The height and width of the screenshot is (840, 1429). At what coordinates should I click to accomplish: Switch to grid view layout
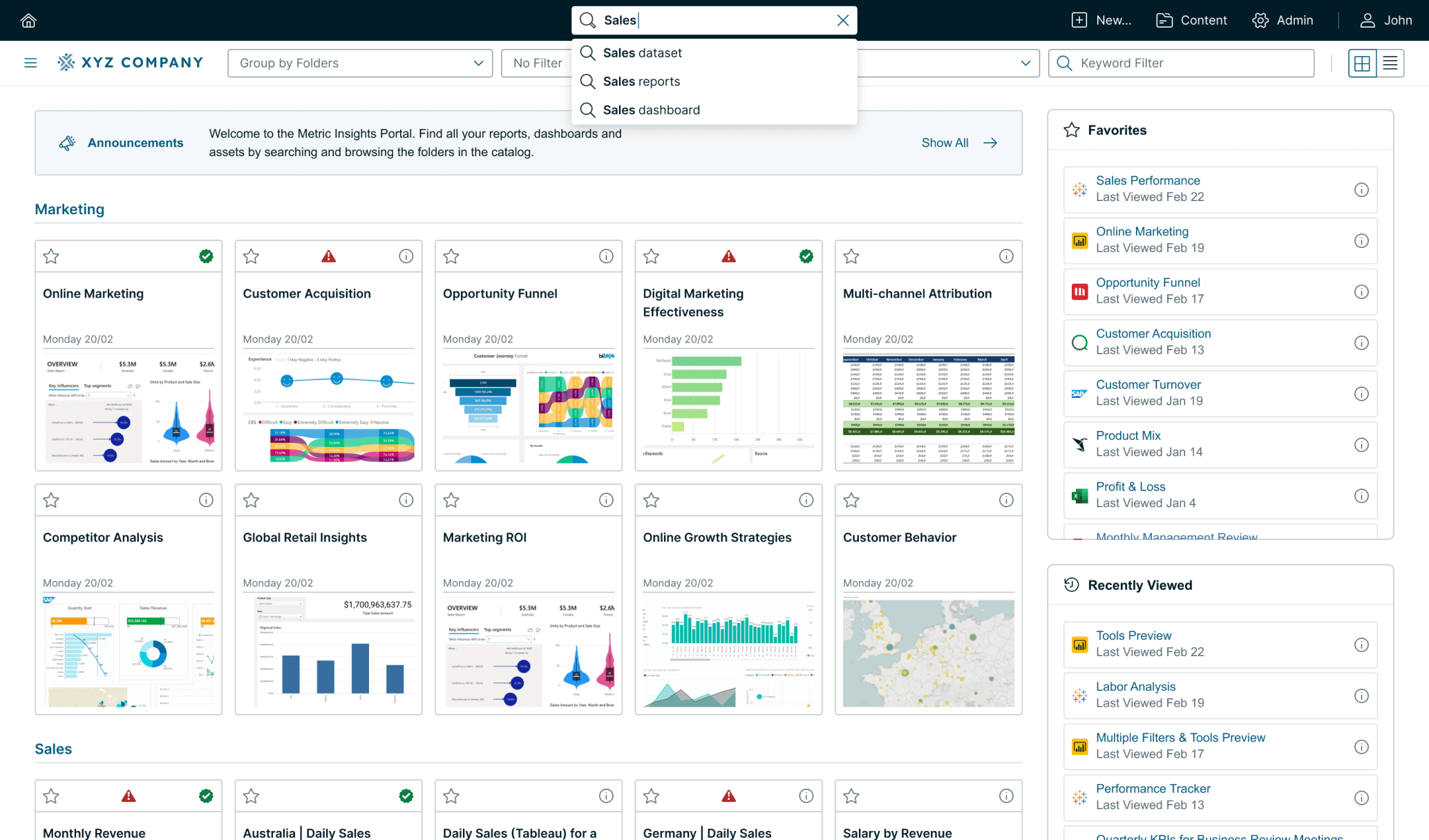[1362, 63]
